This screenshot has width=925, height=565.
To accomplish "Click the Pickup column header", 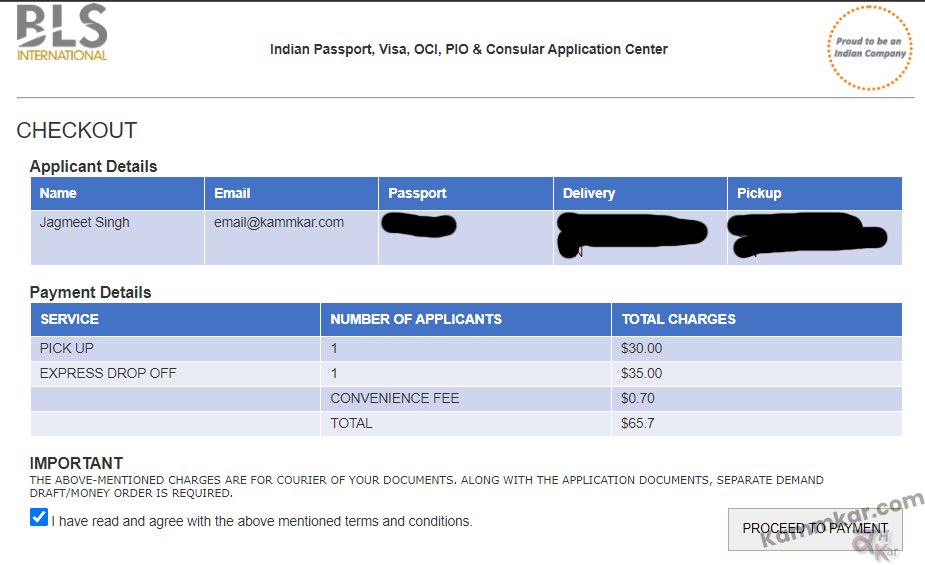I will point(815,193).
